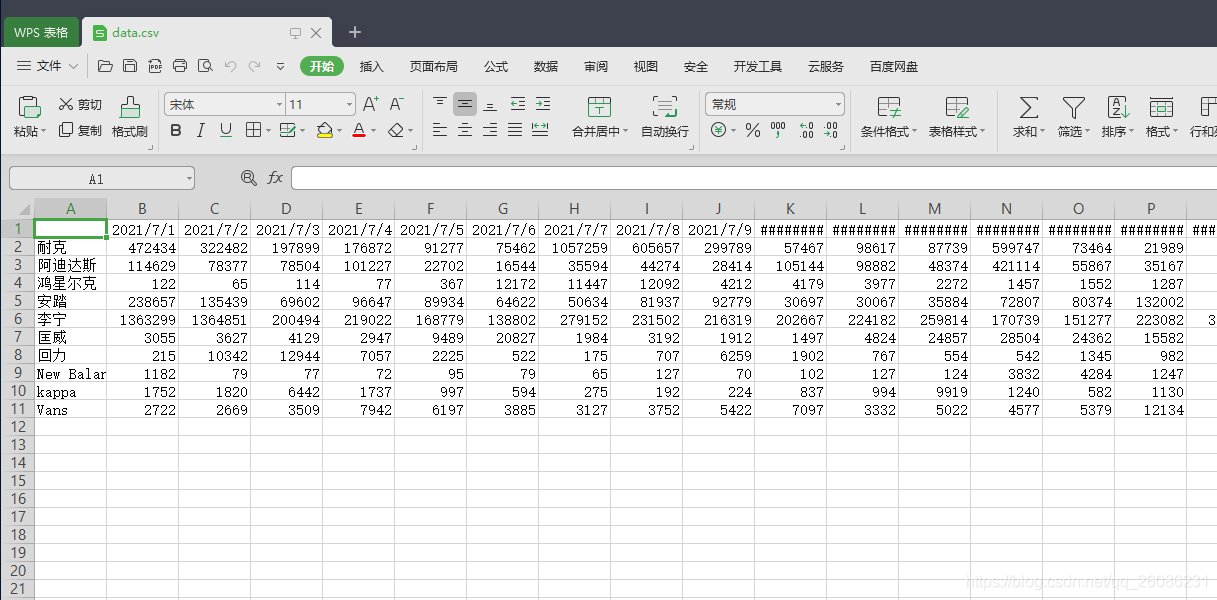Switch to the 数据 ribbon tab
The width and height of the screenshot is (1217, 600).
546,66
